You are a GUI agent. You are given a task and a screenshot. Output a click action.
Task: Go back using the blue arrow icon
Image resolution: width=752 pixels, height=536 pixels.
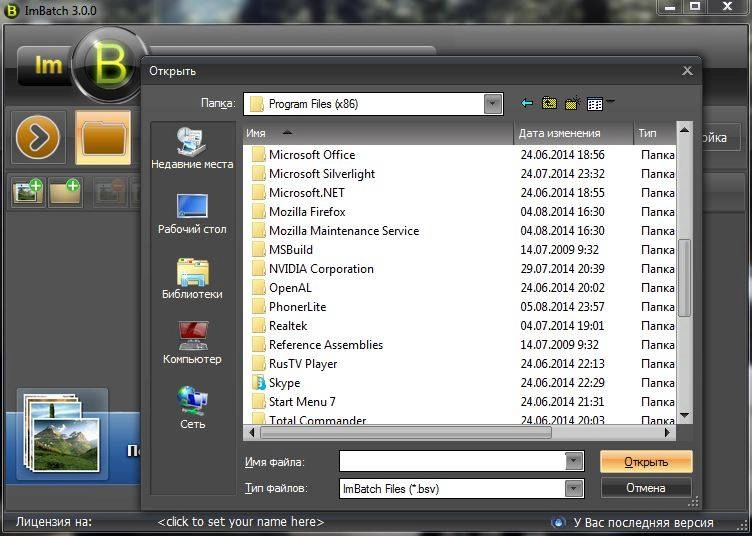tap(527, 103)
